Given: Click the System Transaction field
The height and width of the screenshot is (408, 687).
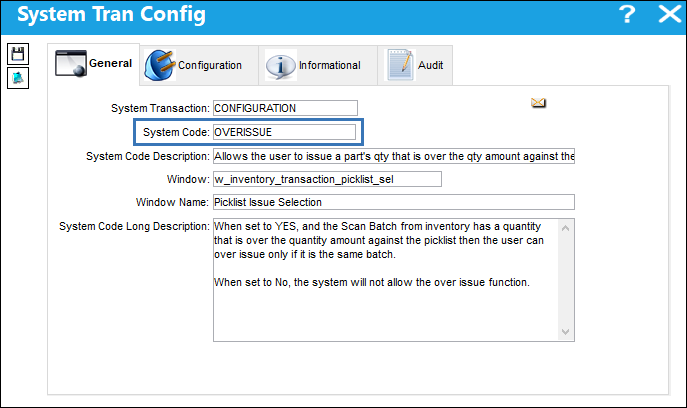Looking at the screenshot, I should click(285, 108).
